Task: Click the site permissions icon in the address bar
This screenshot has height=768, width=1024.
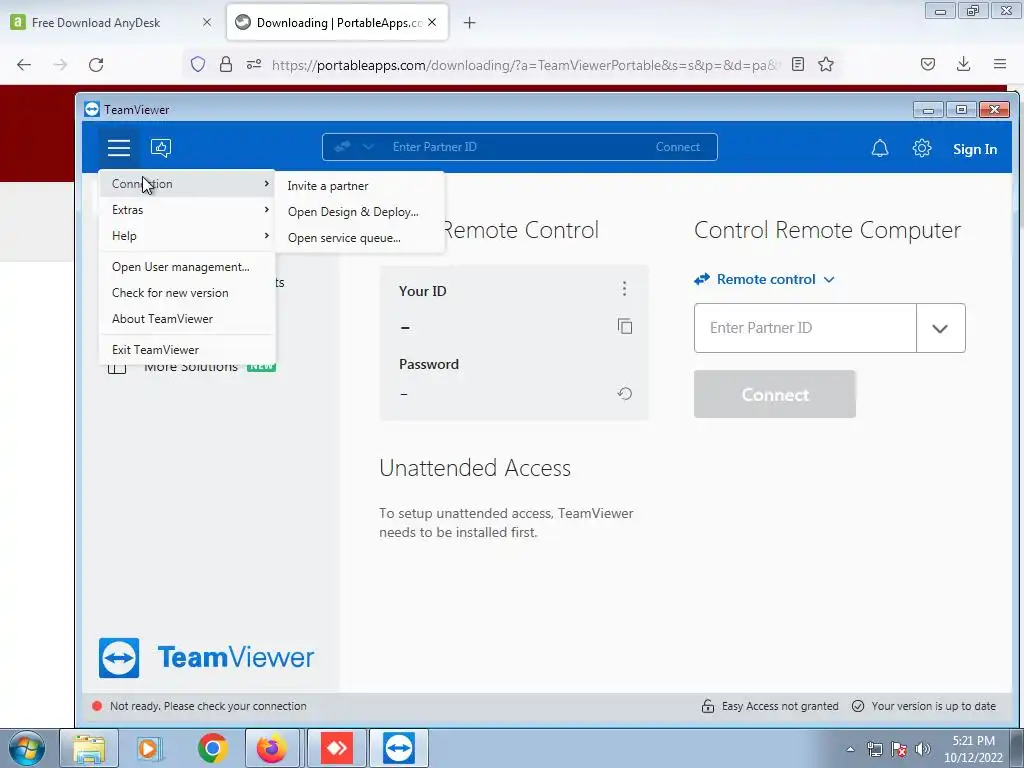Action: pos(254,64)
